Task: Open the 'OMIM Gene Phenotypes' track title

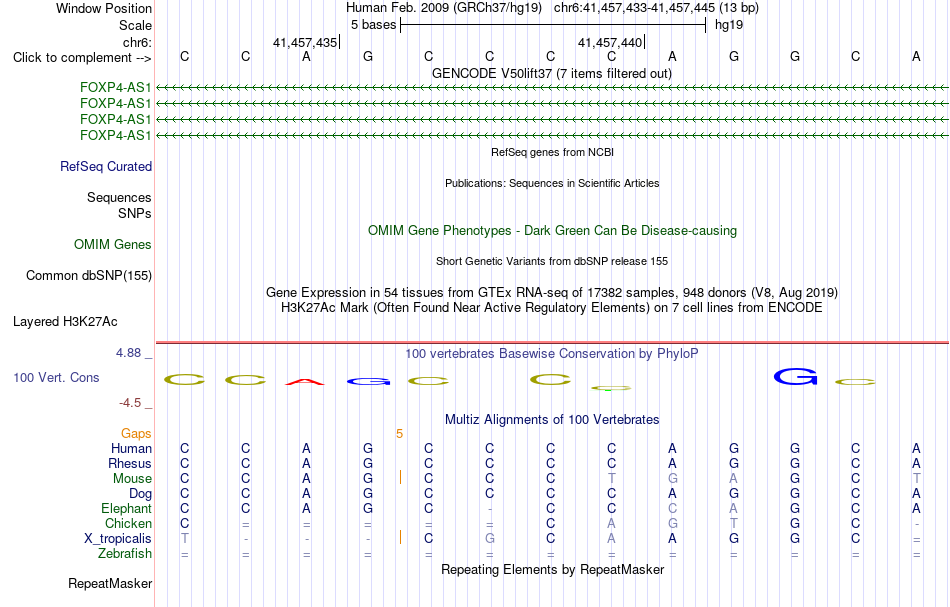Action: 553,231
